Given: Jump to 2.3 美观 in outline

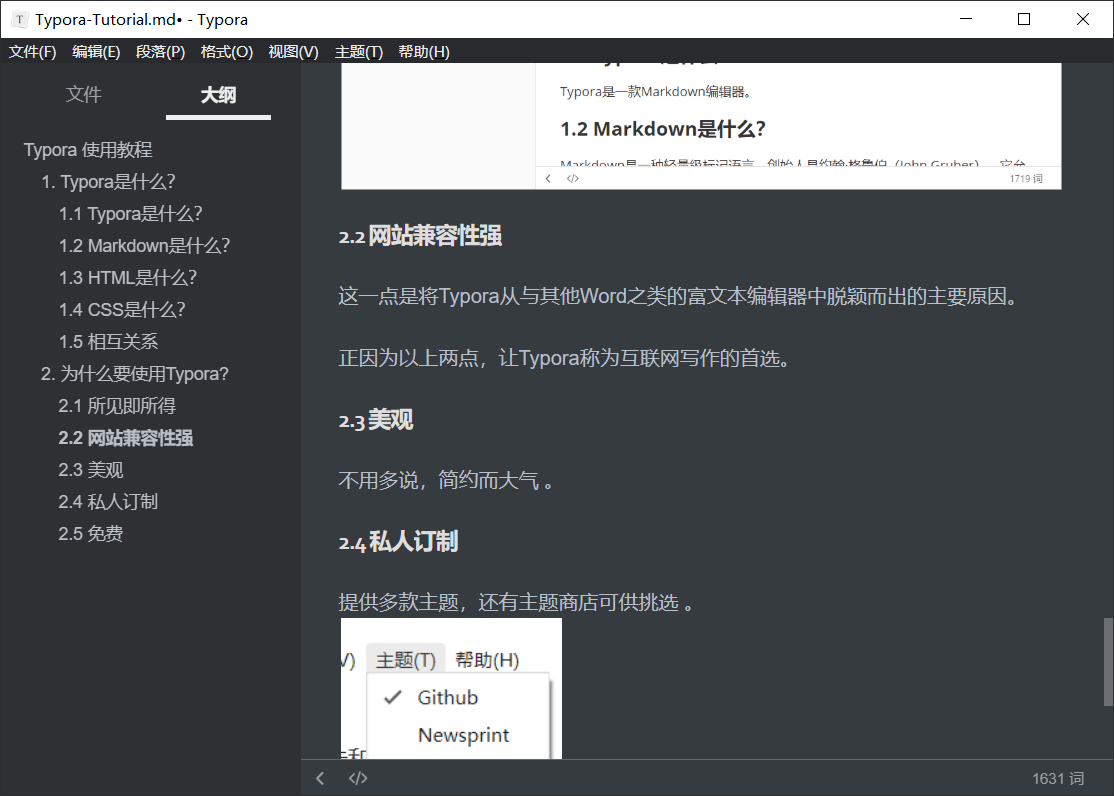Looking at the screenshot, I should click(91, 470).
